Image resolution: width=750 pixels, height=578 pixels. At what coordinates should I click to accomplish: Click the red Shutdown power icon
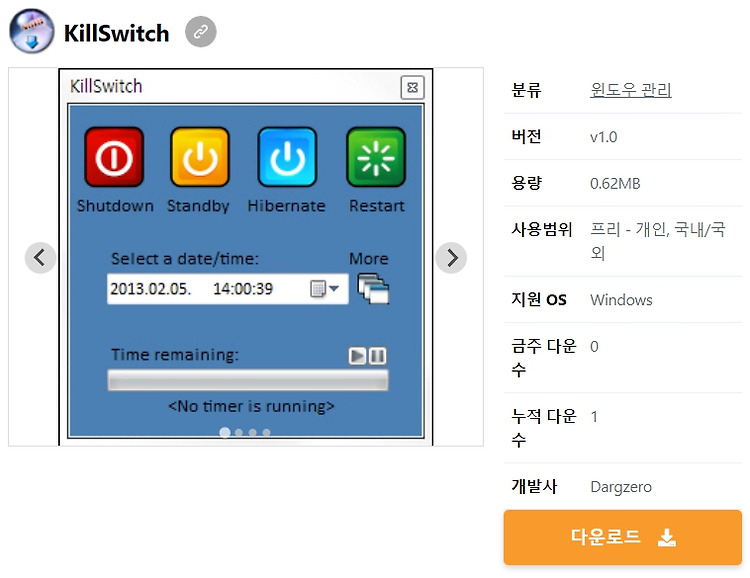[x=114, y=157]
